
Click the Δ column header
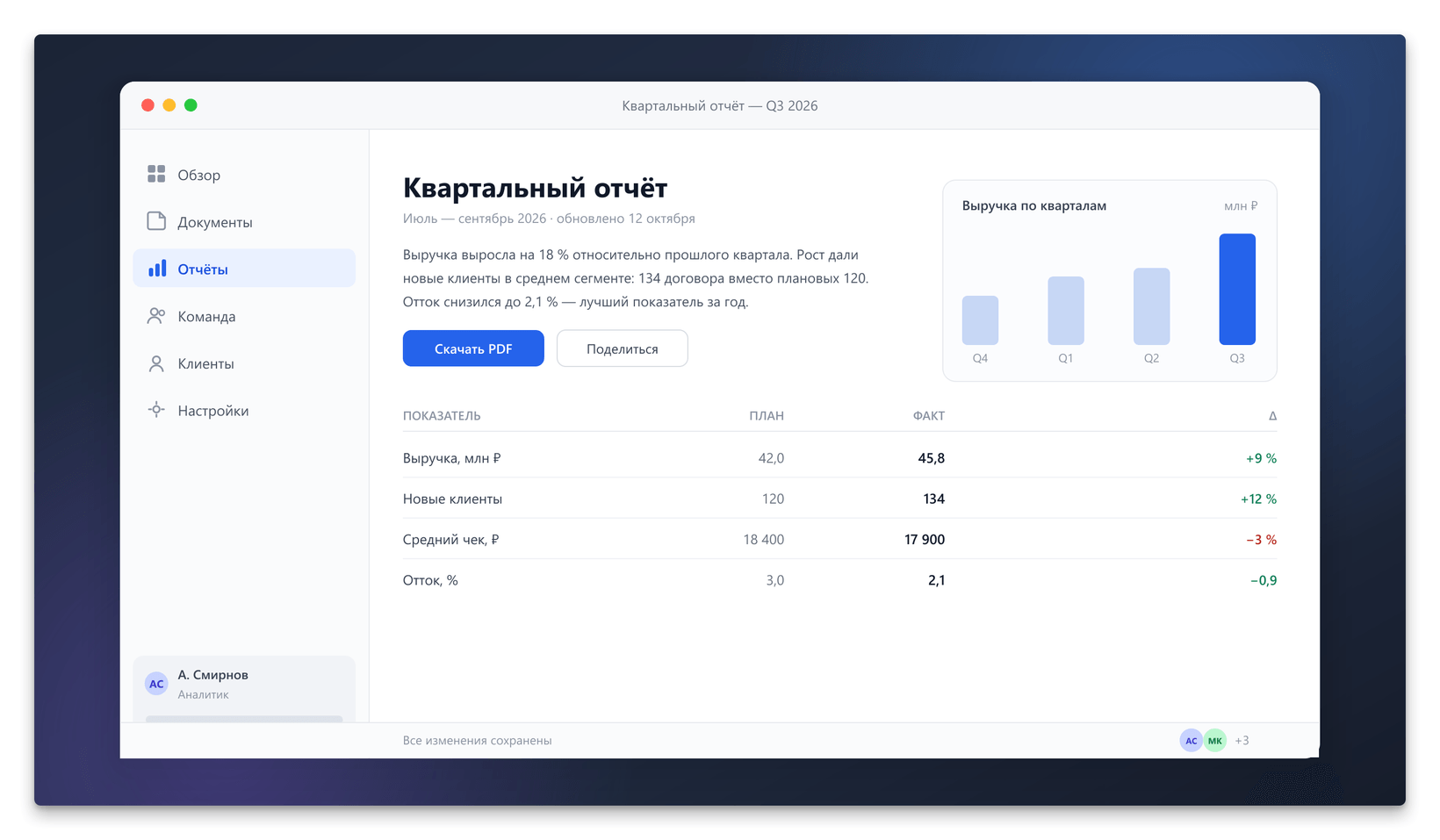point(1272,416)
